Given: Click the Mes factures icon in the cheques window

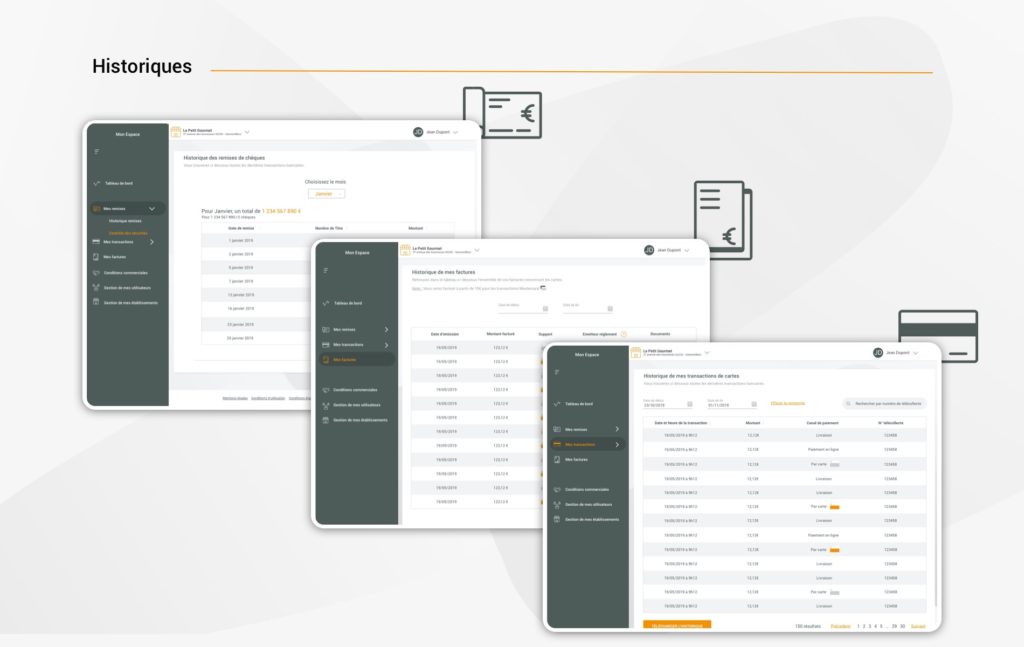Looking at the screenshot, I should pos(97,257).
